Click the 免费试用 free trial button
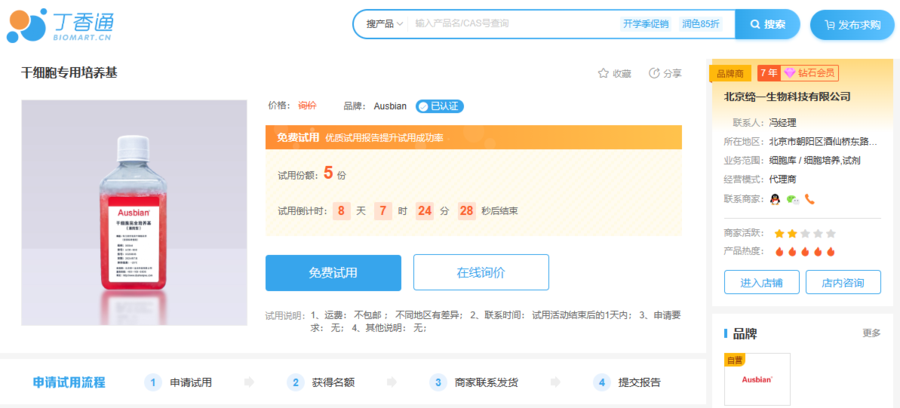 tap(333, 272)
